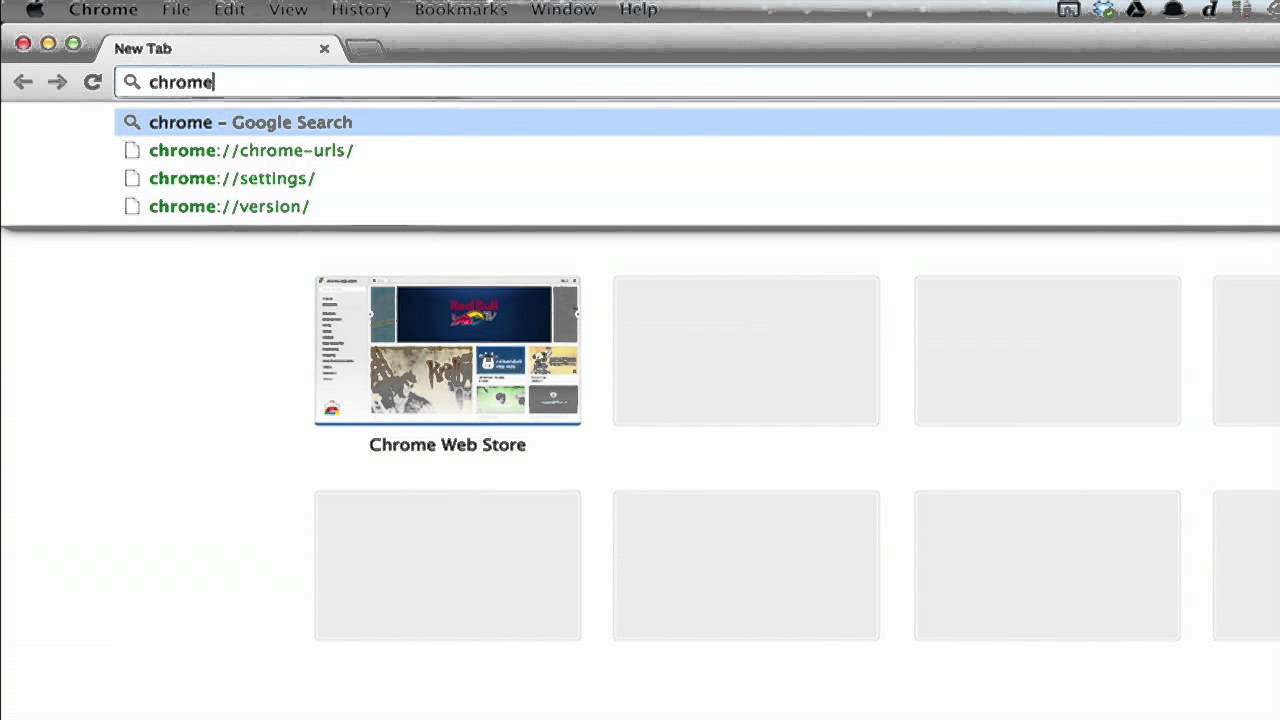Click the forward navigation arrow
Viewport: 1280px width, 720px height.
click(57, 82)
